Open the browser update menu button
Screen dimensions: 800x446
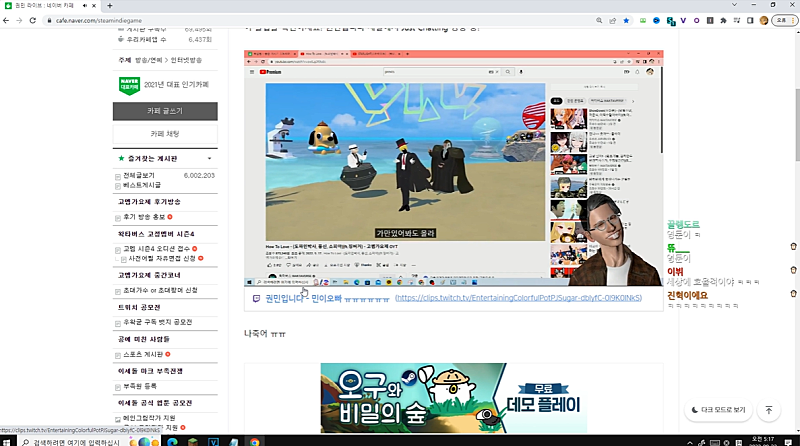[785, 20]
